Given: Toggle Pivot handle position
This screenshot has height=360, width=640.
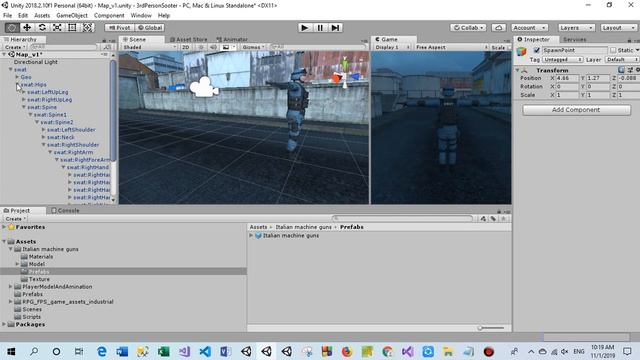Looking at the screenshot, I should [x=119, y=28].
